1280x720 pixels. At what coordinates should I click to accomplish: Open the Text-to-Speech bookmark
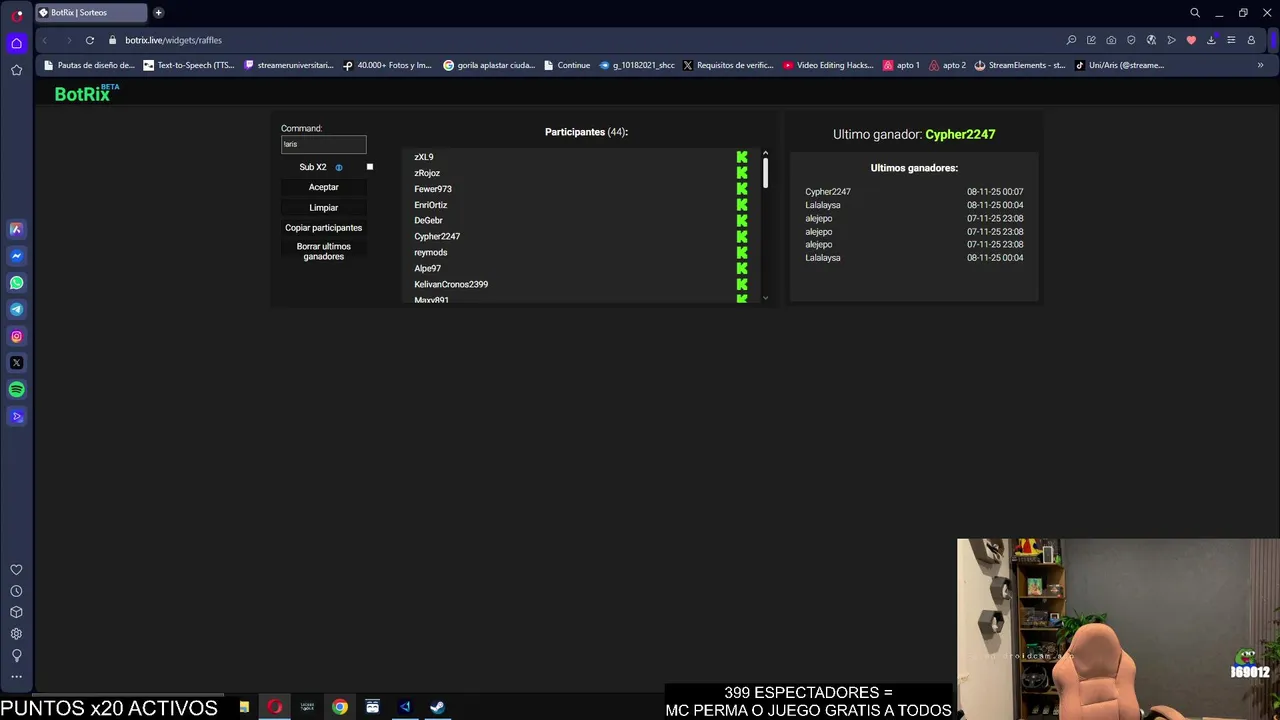(x=189, y=65)
